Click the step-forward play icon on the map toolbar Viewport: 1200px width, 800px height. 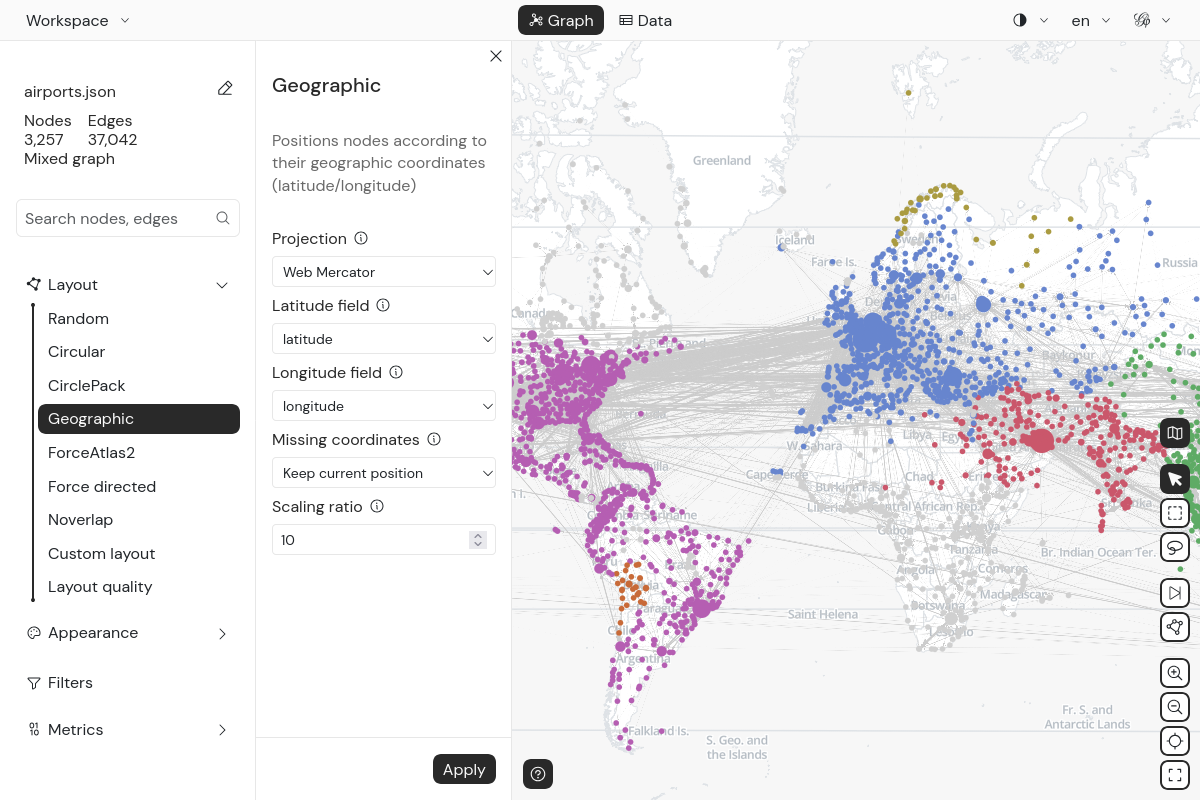(1175, 593)
